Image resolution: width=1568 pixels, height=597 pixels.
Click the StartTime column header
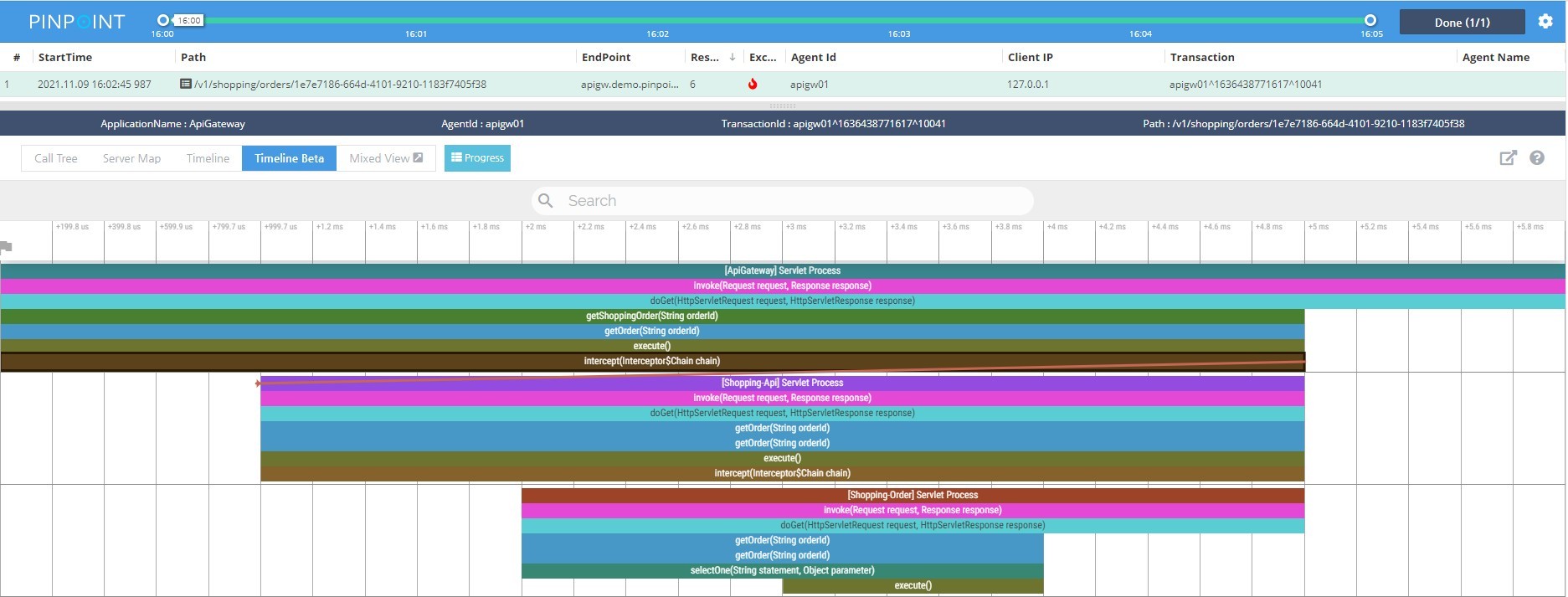(65, 57)
